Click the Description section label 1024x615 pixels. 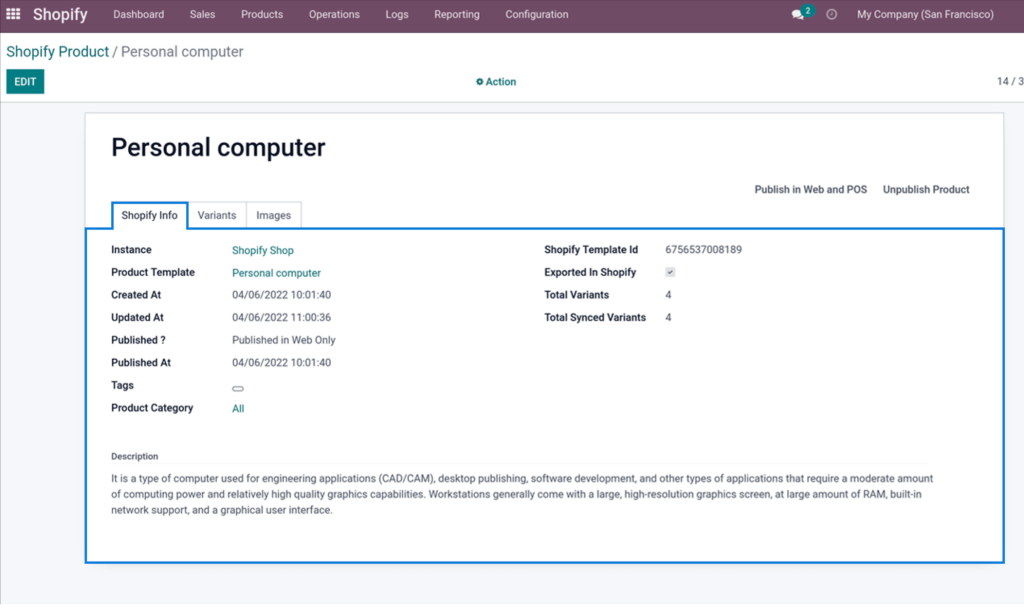(x=135, y=456)
